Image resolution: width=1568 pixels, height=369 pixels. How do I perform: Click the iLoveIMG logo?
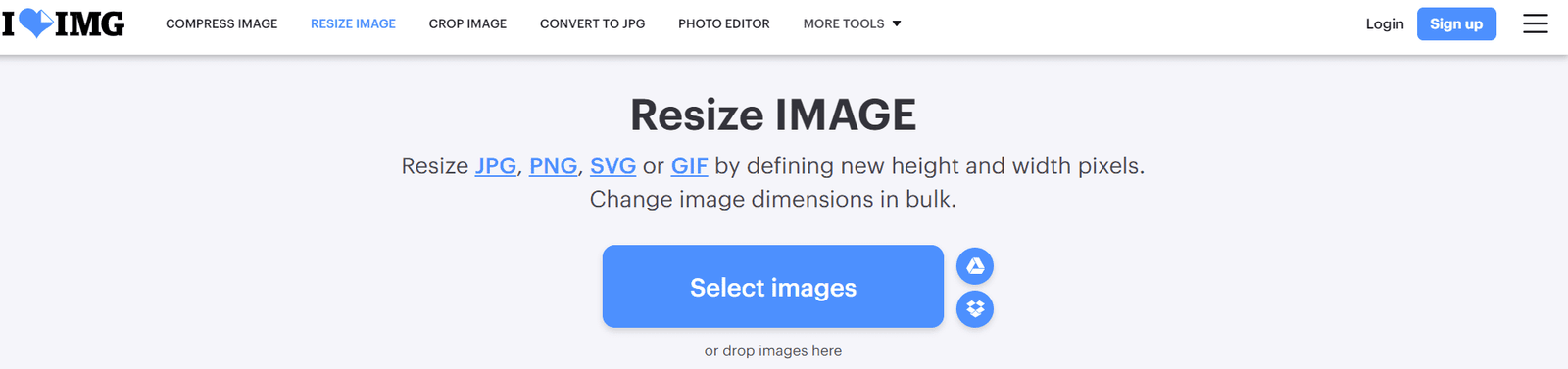click(x=64, y=23)
